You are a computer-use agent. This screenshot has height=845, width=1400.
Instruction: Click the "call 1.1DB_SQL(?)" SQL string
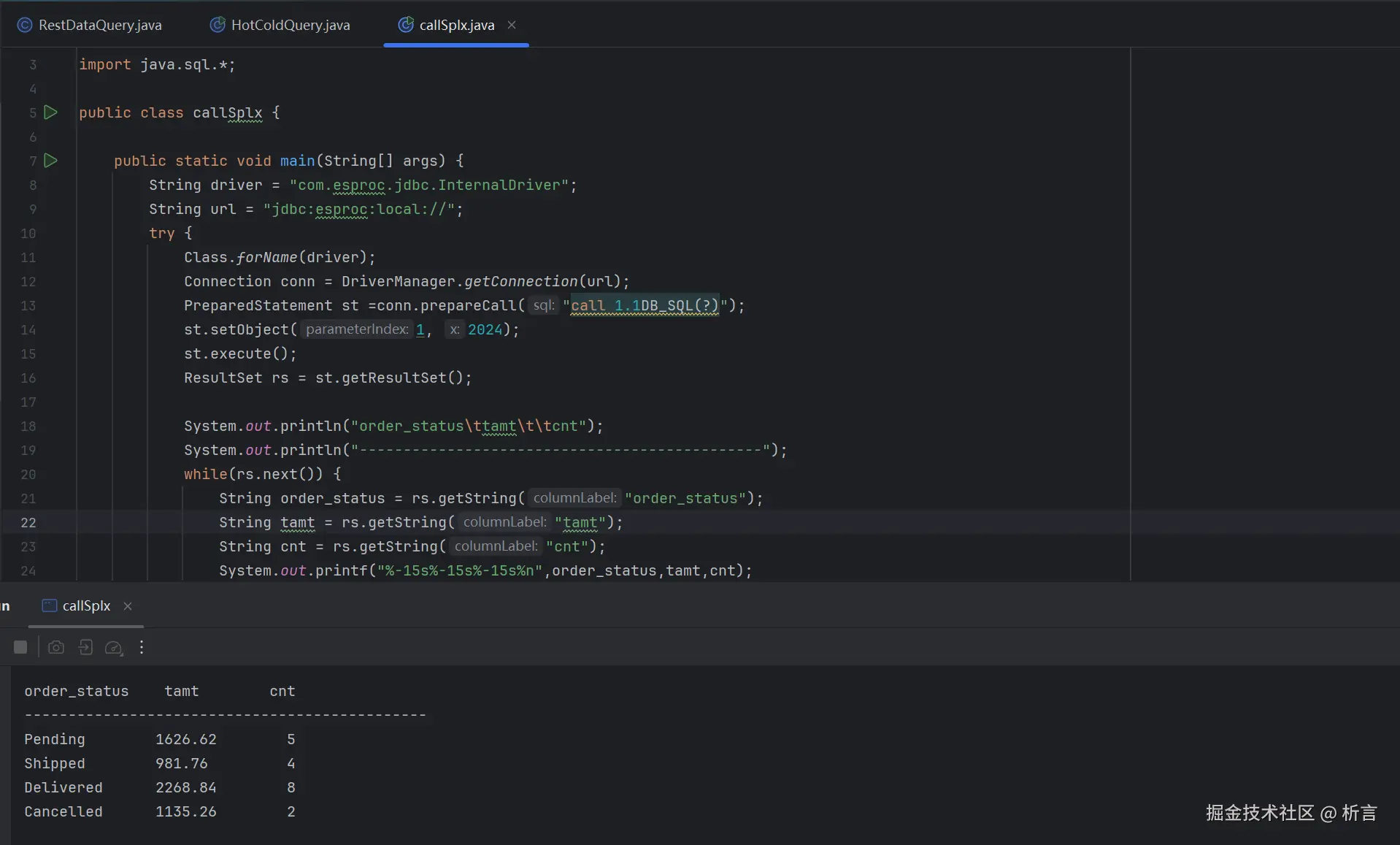click(645, 305)
